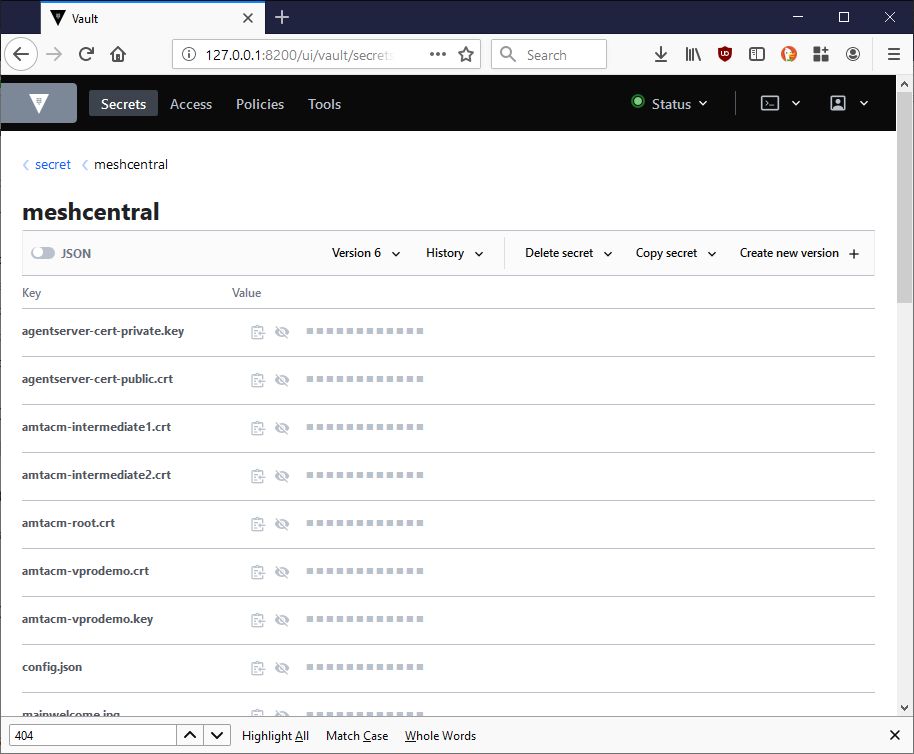The width and height of the screenshot is (914, 754).
Task: Show the amtacm-vprodemo.key hidden value
Action: pyautogui.click(x=282, y=620)
